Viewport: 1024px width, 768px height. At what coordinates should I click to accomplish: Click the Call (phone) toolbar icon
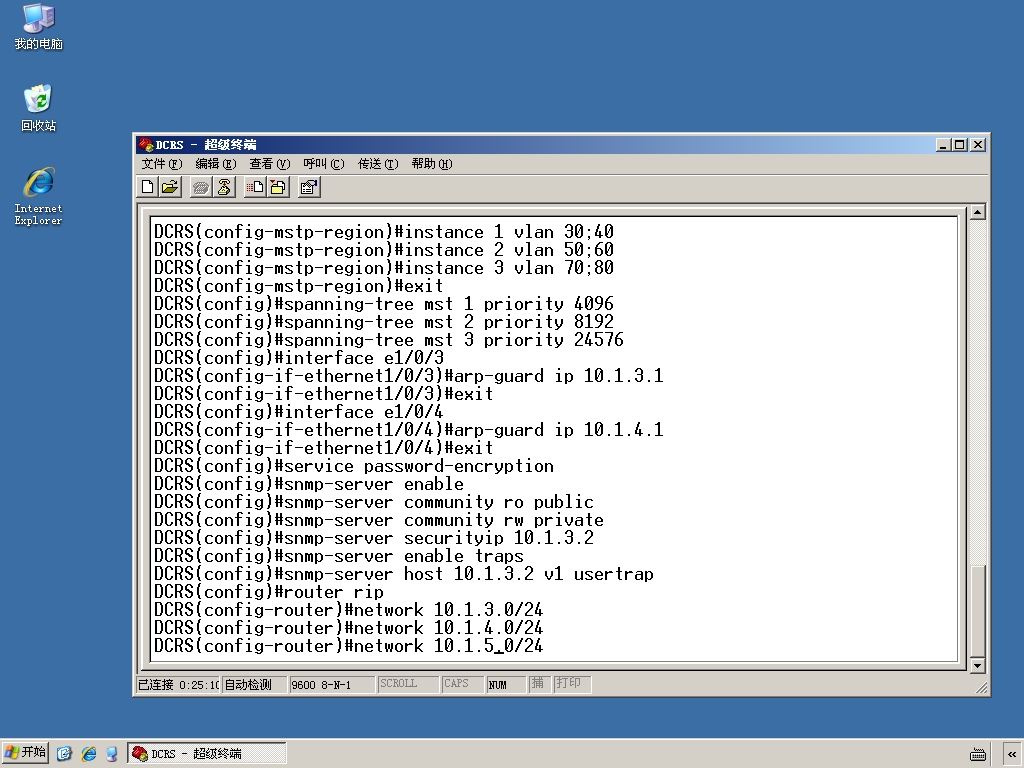click(201, 187)
